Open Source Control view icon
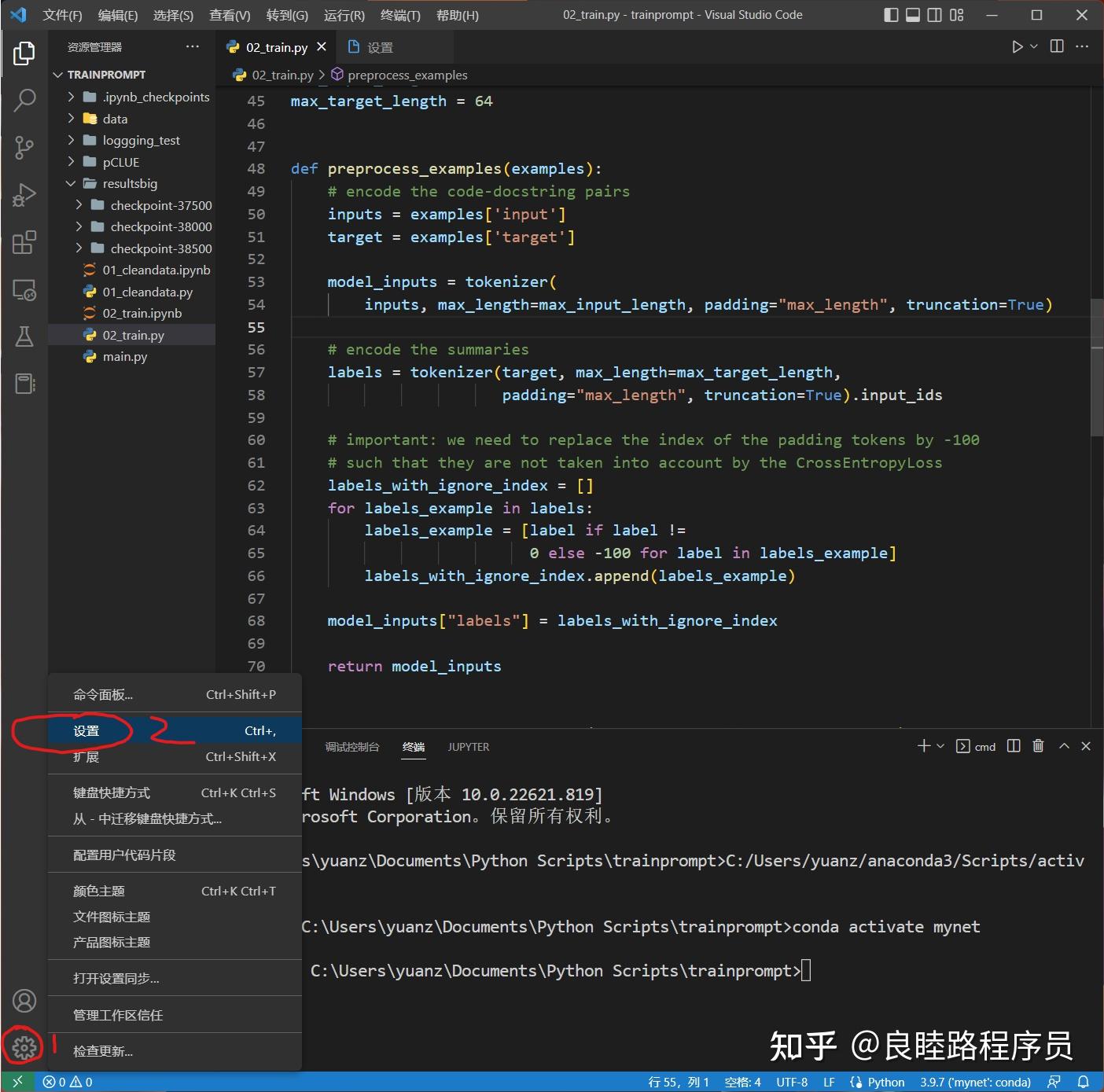Image resolution: width=1104 pixels, height=1092 pixels. 24,147
